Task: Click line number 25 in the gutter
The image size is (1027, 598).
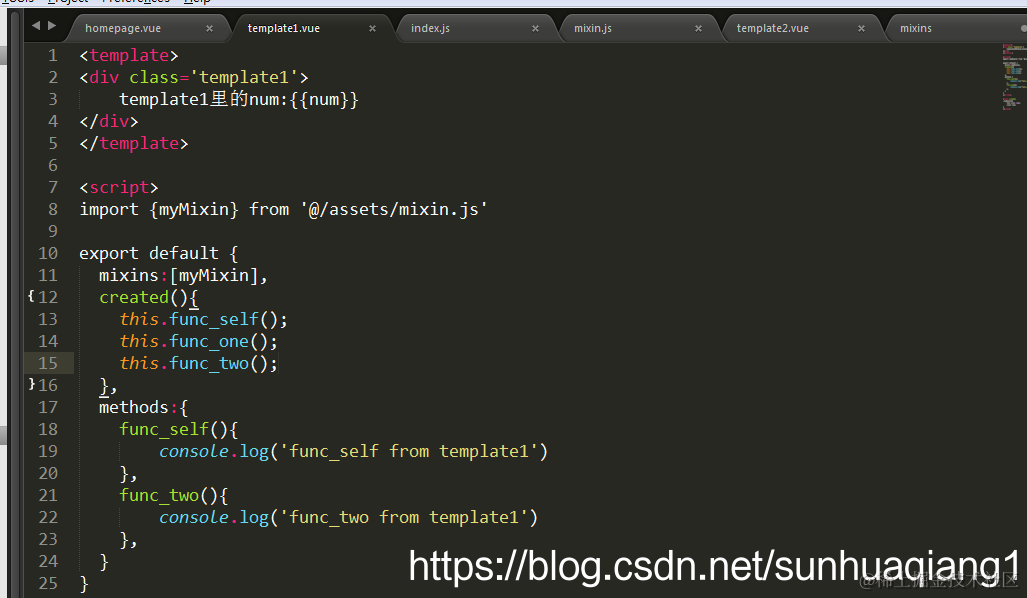Action: click(48, 584)
